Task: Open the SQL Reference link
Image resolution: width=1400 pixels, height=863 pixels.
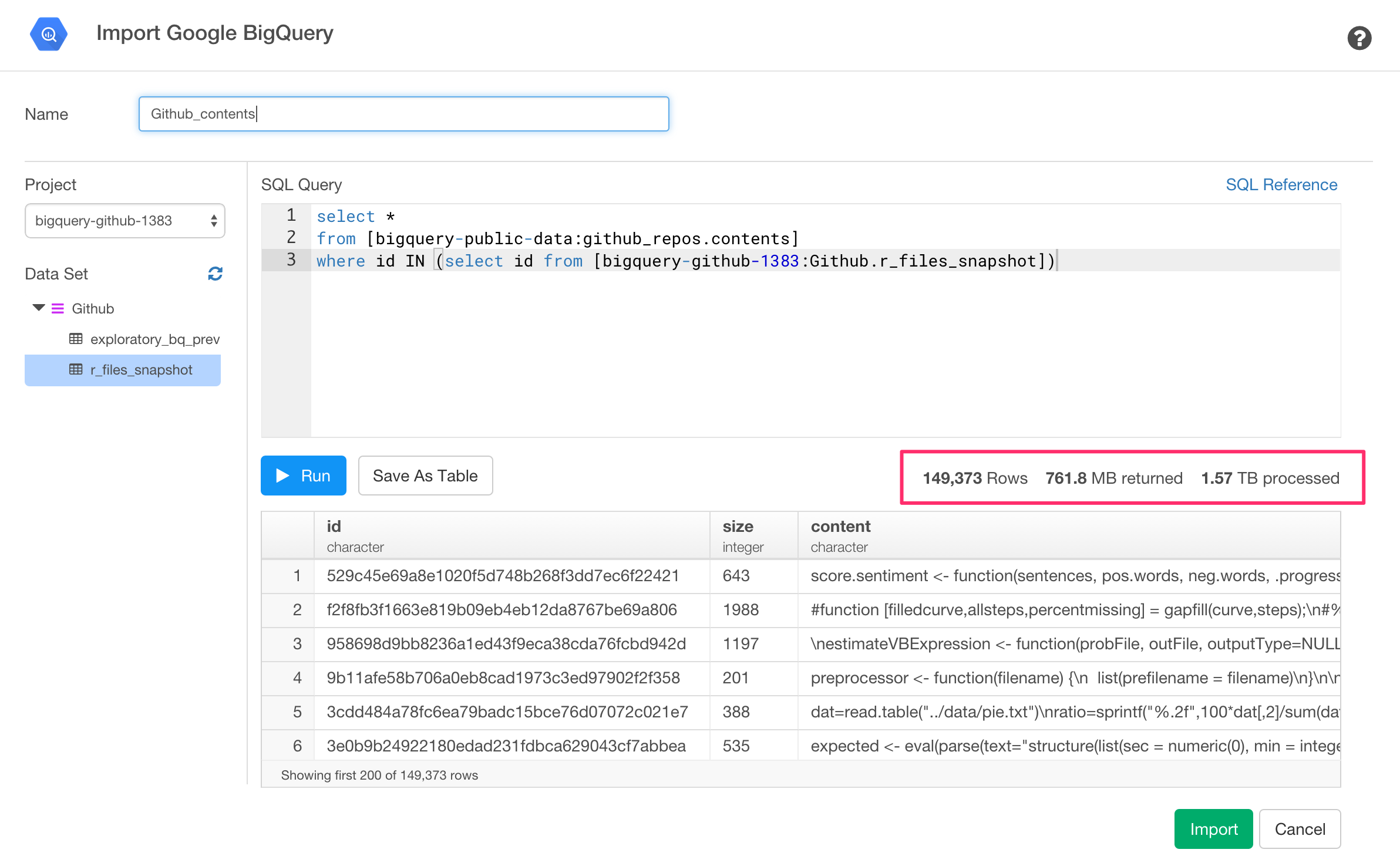Action: click(x=1281, y=185)
